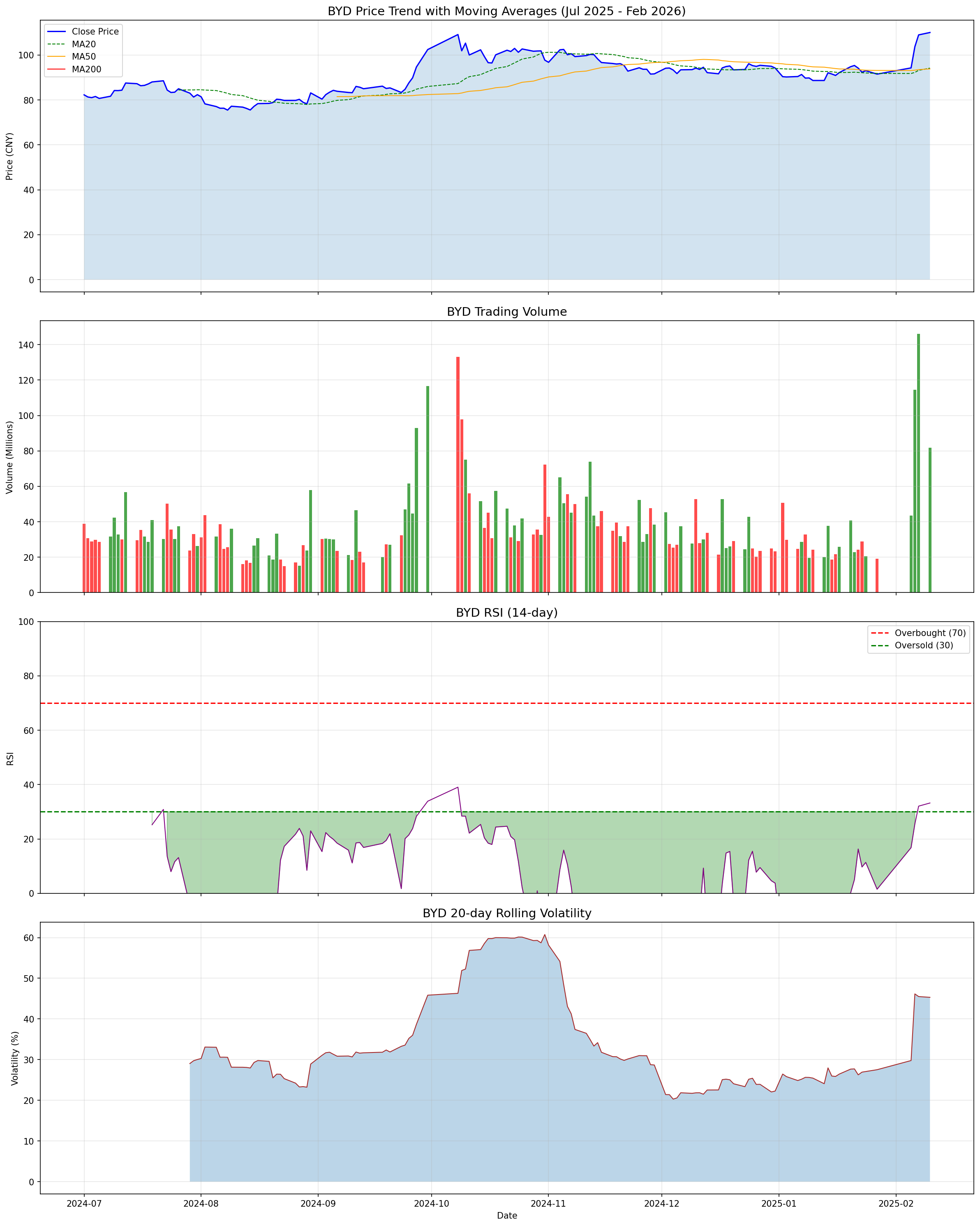Viewport: 980px width, 1226px height.
Task: Click the Volatility (%) axis label
Action: 15,1059
